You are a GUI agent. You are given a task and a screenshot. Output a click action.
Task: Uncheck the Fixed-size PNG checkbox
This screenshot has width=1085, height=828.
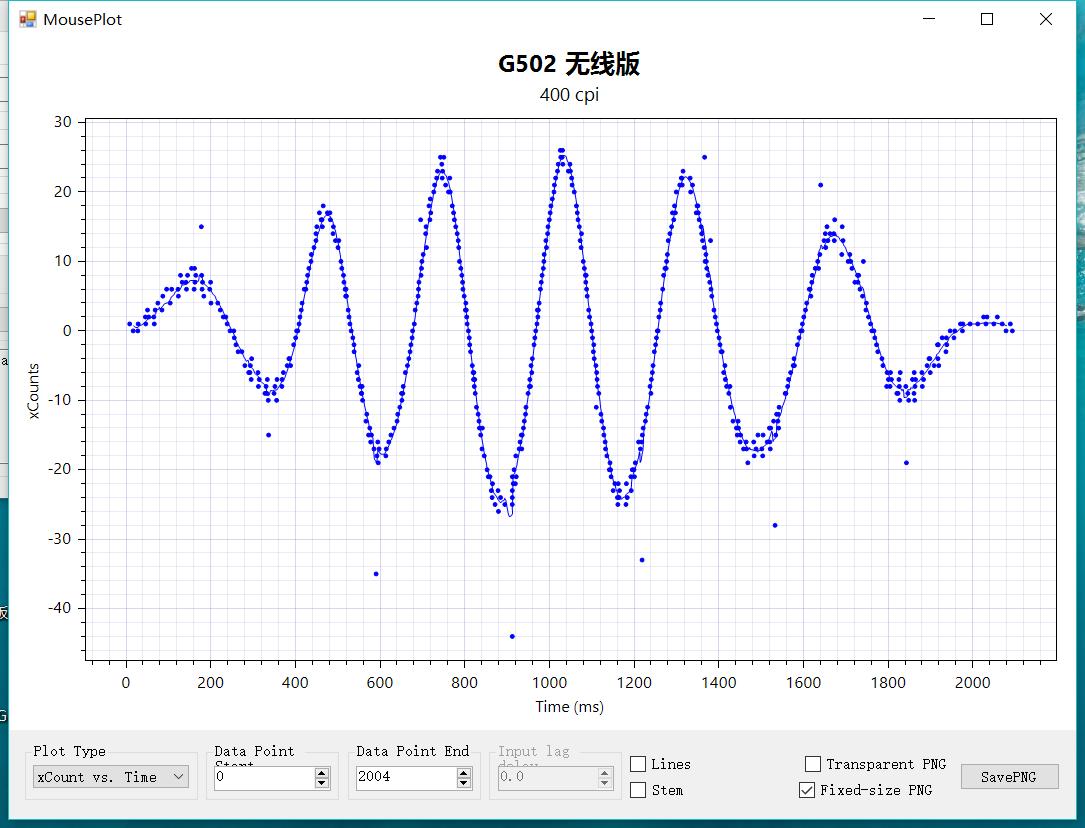[x=807, y=790]
